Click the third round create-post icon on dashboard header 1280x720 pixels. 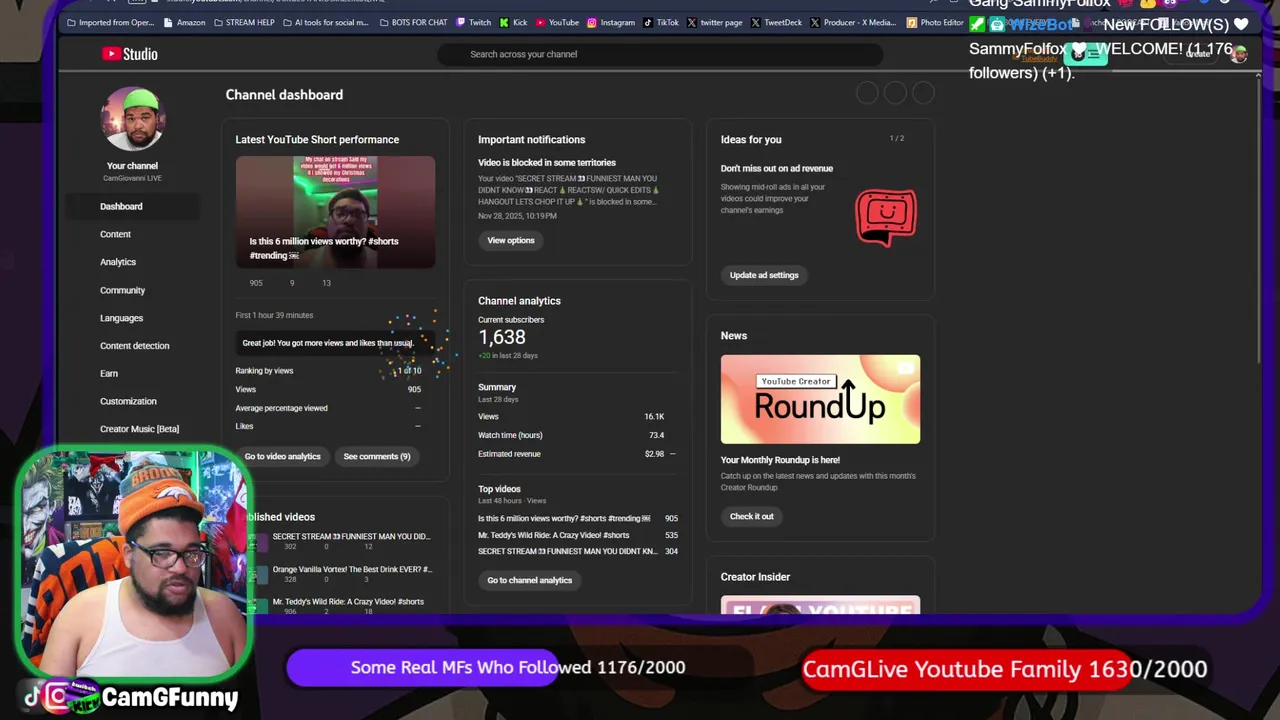point(923,93)
